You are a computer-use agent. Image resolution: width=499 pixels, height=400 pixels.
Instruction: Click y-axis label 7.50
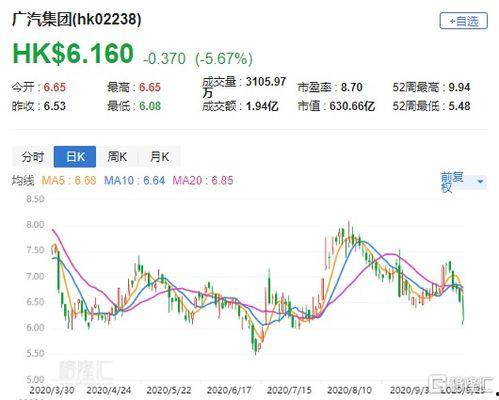[35, 250]
